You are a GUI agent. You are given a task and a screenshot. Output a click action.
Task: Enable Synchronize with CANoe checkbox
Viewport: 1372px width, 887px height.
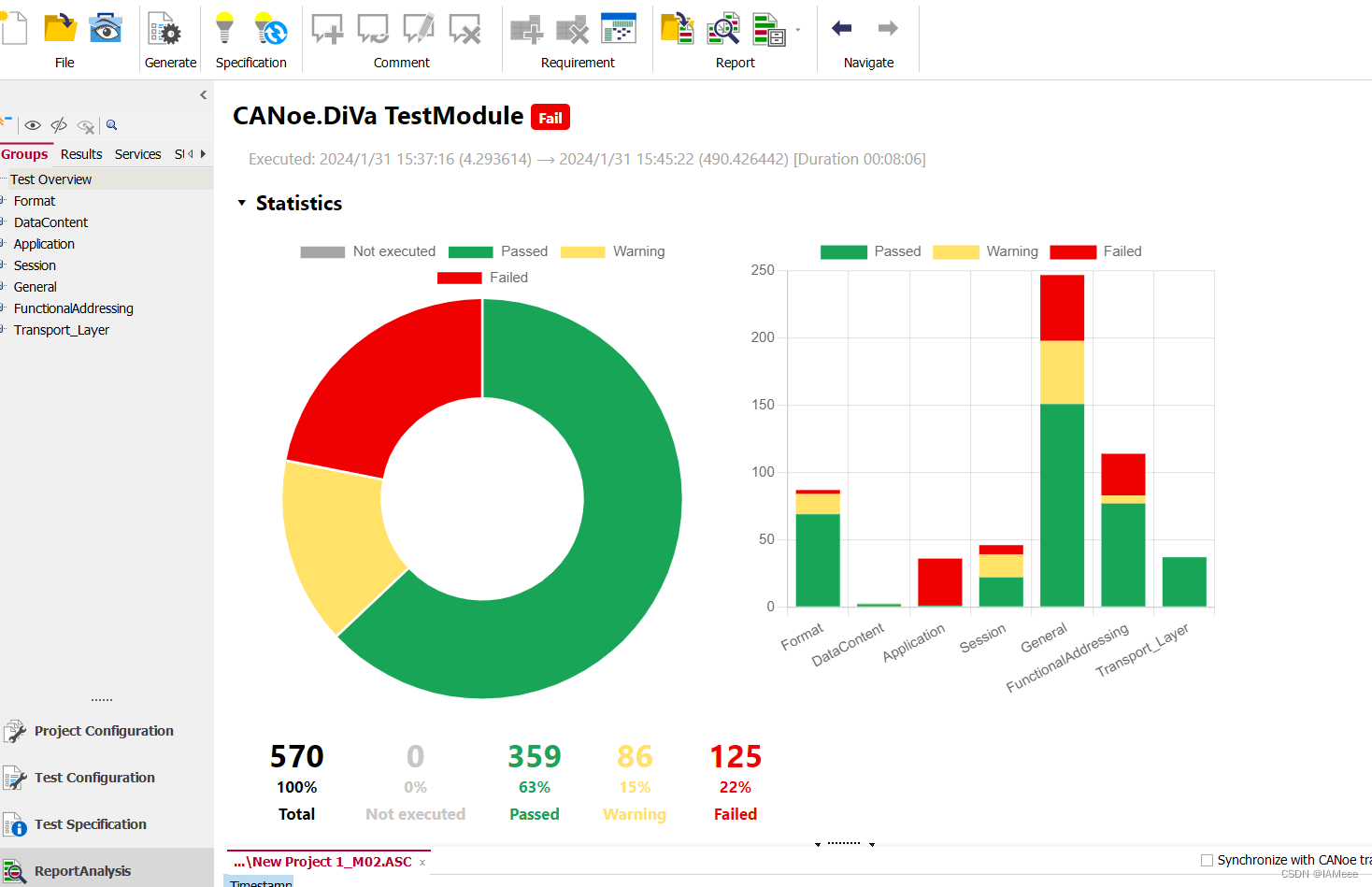(1207, 860)
